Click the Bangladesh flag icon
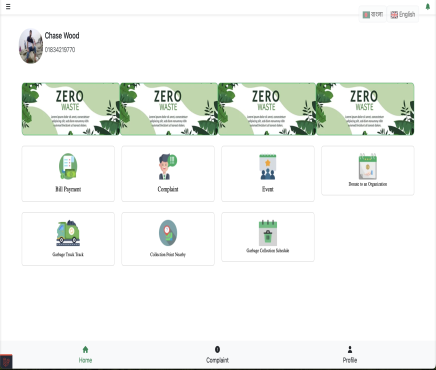Viewport: 436px width, 370px height. tap(366, 15)
